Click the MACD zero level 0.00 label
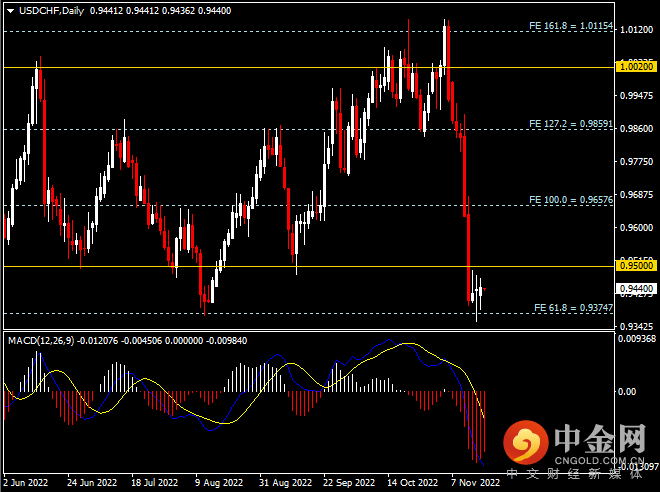The height and width of the screenshot is (492, 660). (x=627, y=391)
